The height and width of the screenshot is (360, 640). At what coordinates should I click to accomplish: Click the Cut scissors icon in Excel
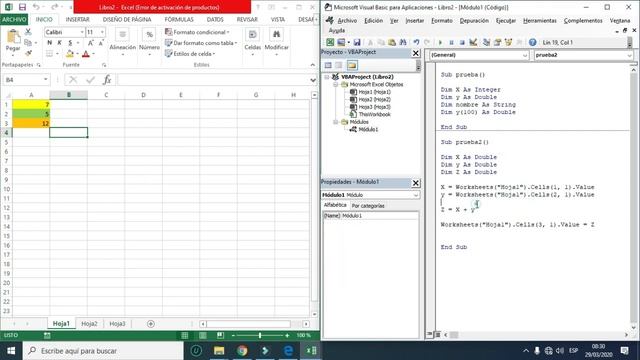[x=28, y=32]
